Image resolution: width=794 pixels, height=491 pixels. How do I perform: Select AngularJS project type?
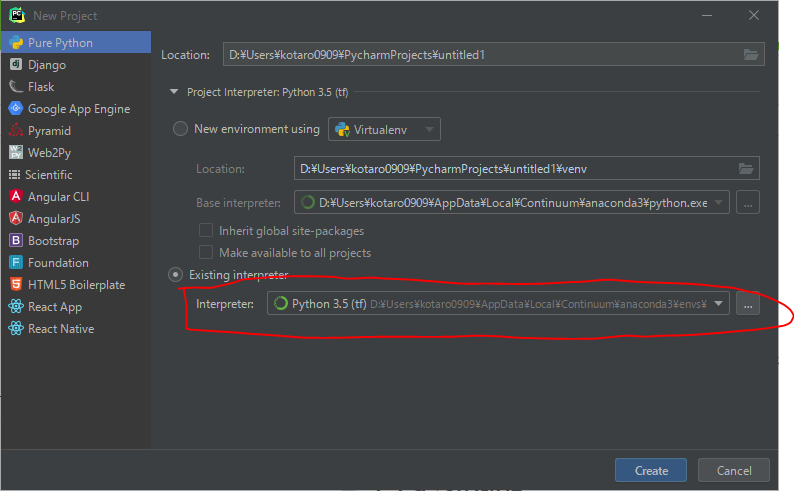(x=76, y=219)
